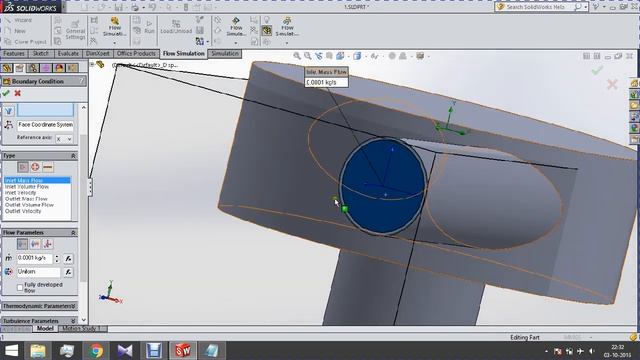Choose swirl flow direction option

click(35, 244)
